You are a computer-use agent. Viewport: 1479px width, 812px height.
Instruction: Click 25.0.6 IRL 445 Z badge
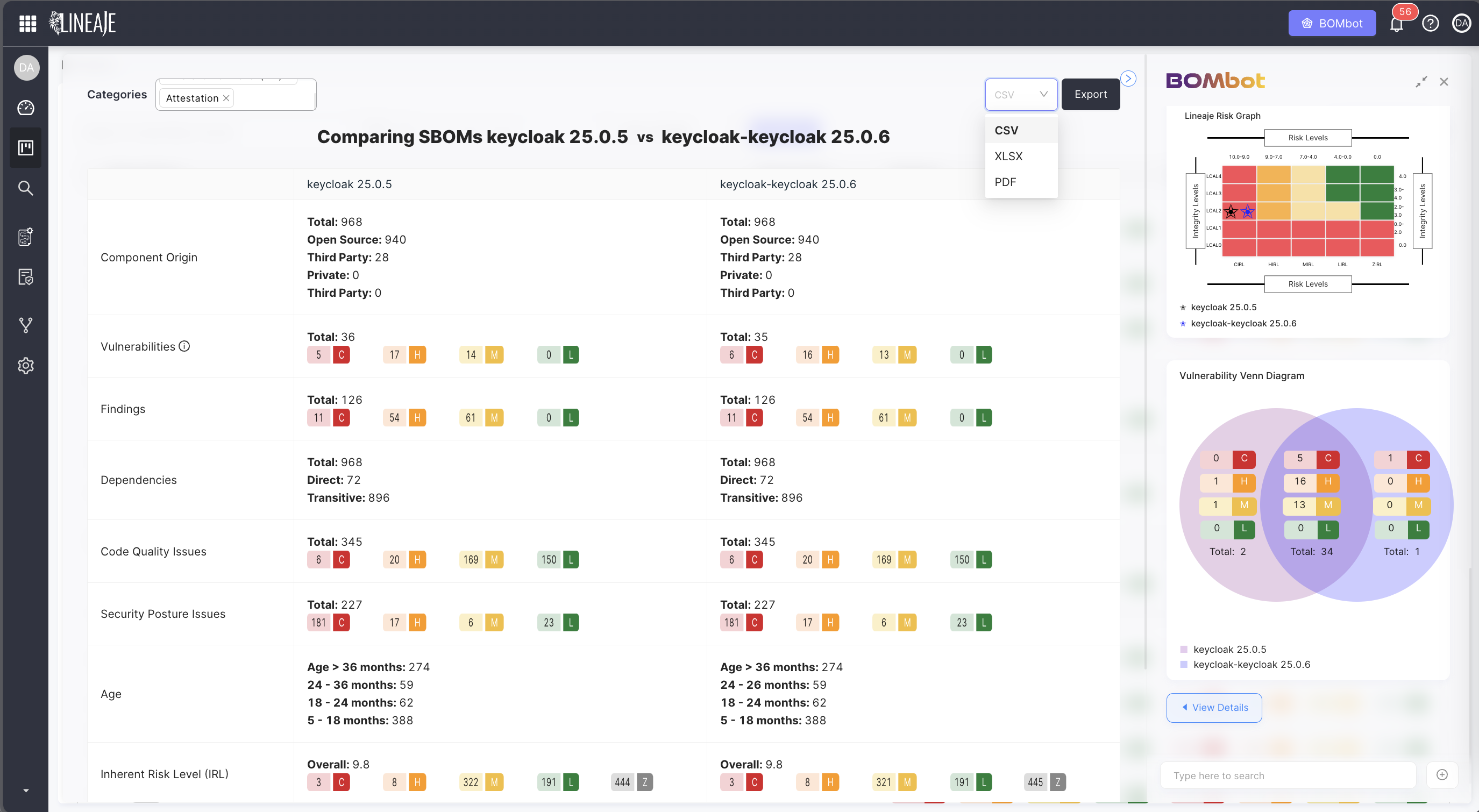pos(1045,782)
